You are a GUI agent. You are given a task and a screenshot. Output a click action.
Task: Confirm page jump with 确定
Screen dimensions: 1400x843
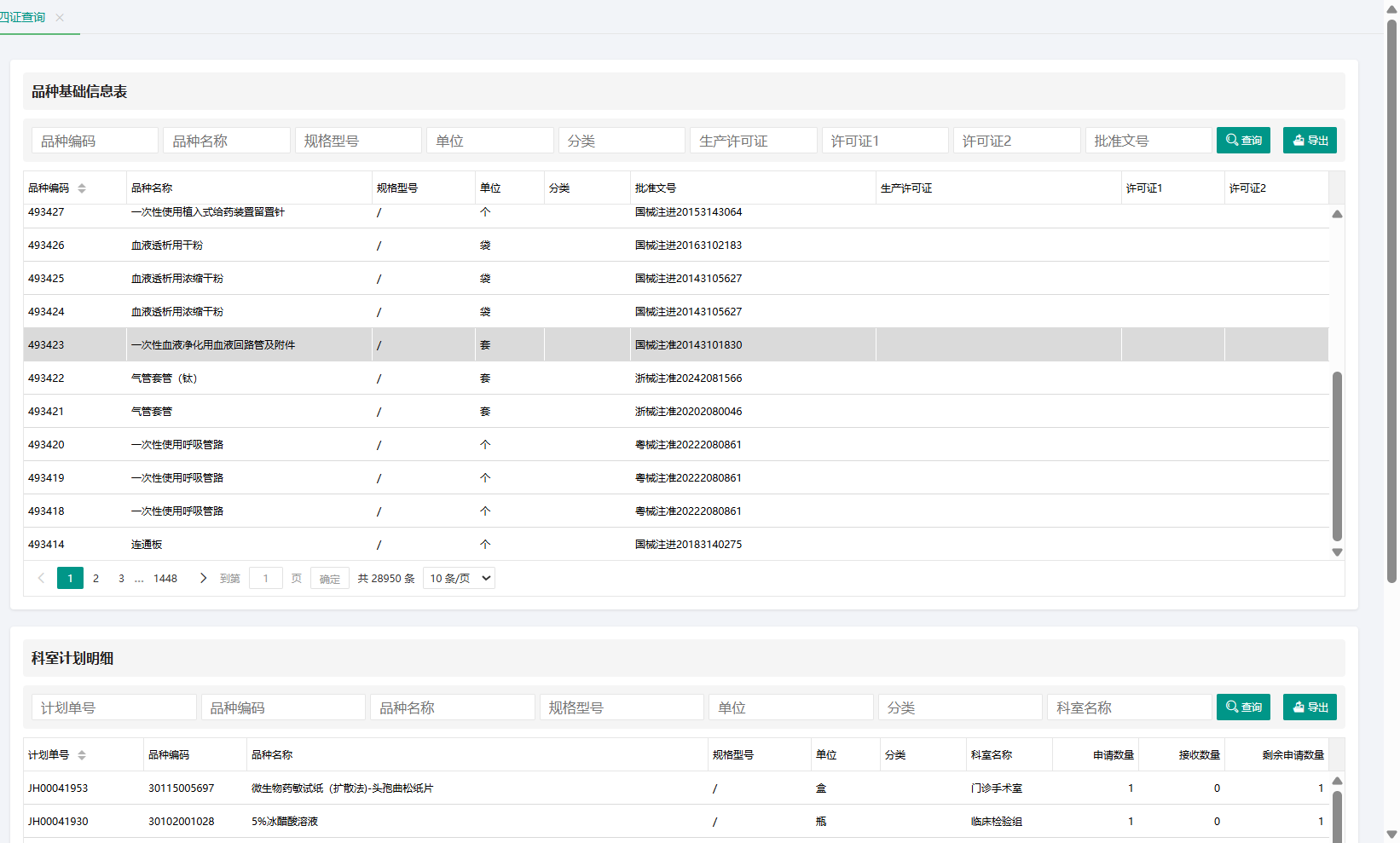coord(330,579)
